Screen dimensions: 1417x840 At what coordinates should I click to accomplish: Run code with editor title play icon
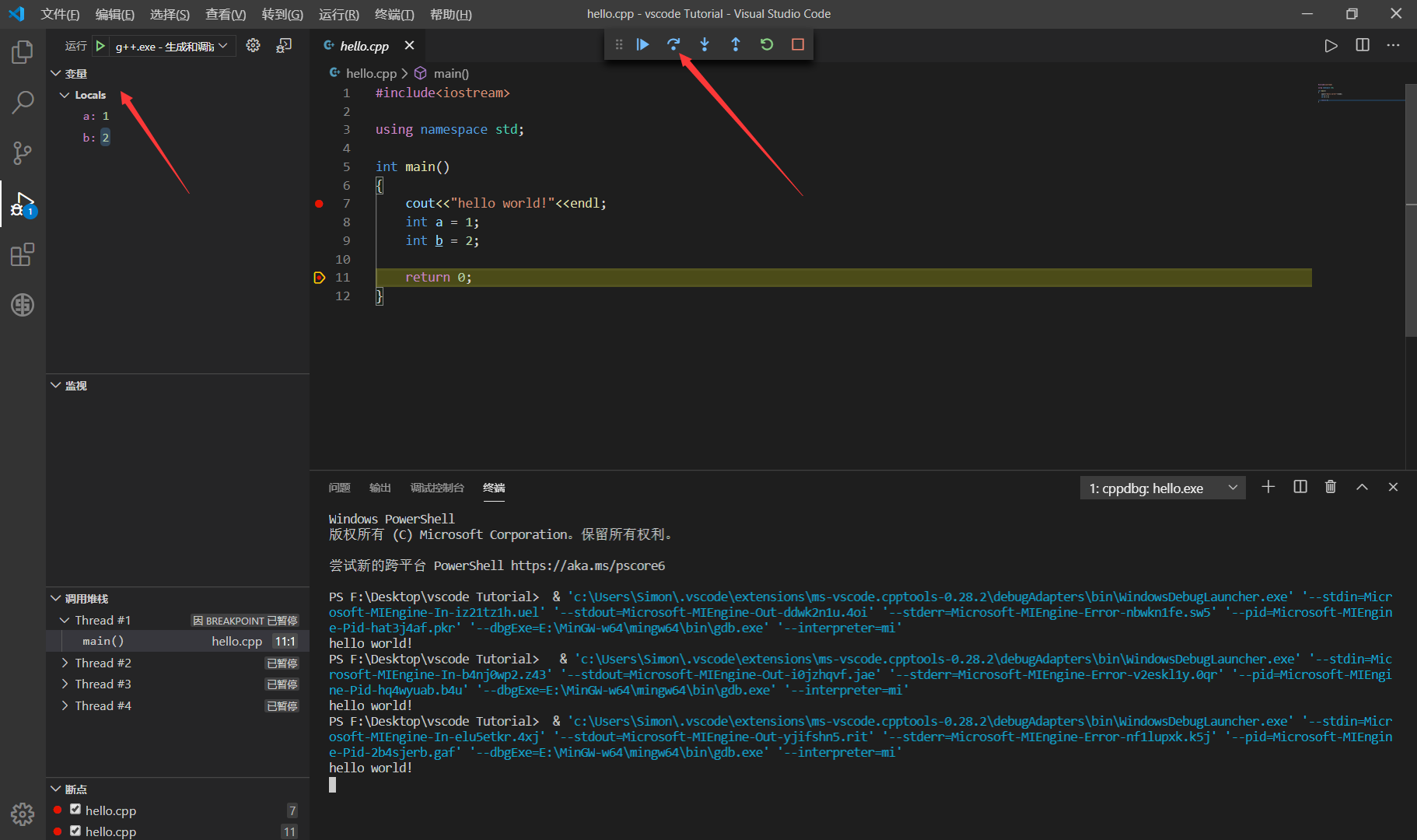point(1331,45)
